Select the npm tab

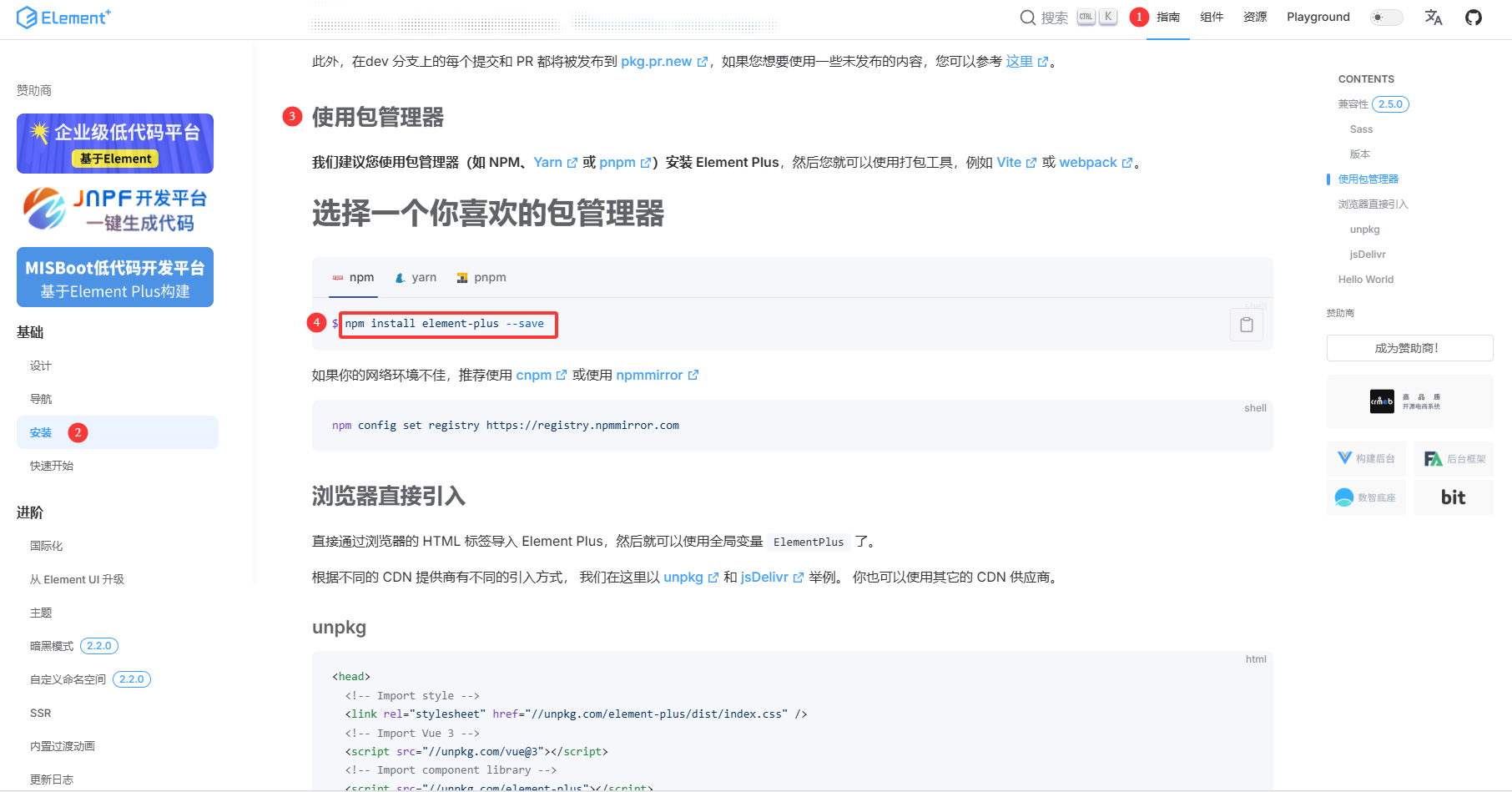point(354,278)
